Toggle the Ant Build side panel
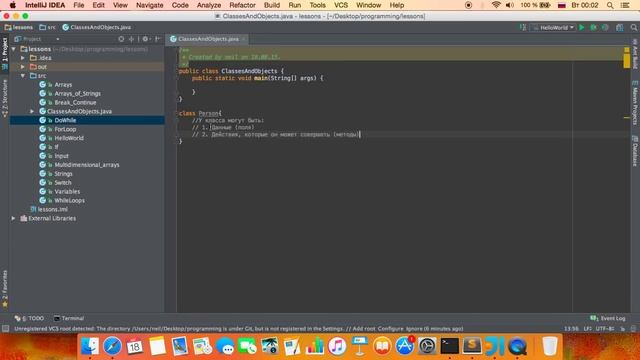This screenshot has height=360, width=640. (635, 53)
